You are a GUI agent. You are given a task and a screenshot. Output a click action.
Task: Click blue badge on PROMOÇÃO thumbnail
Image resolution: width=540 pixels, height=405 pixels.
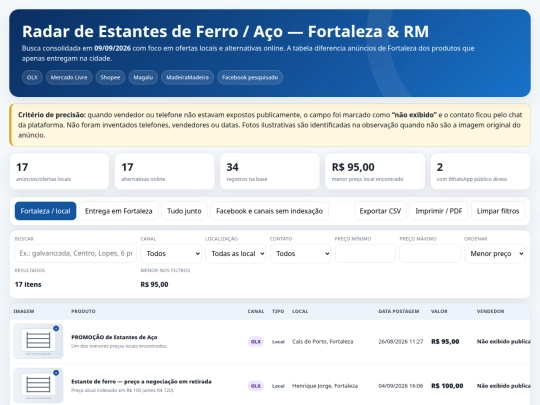56,329
